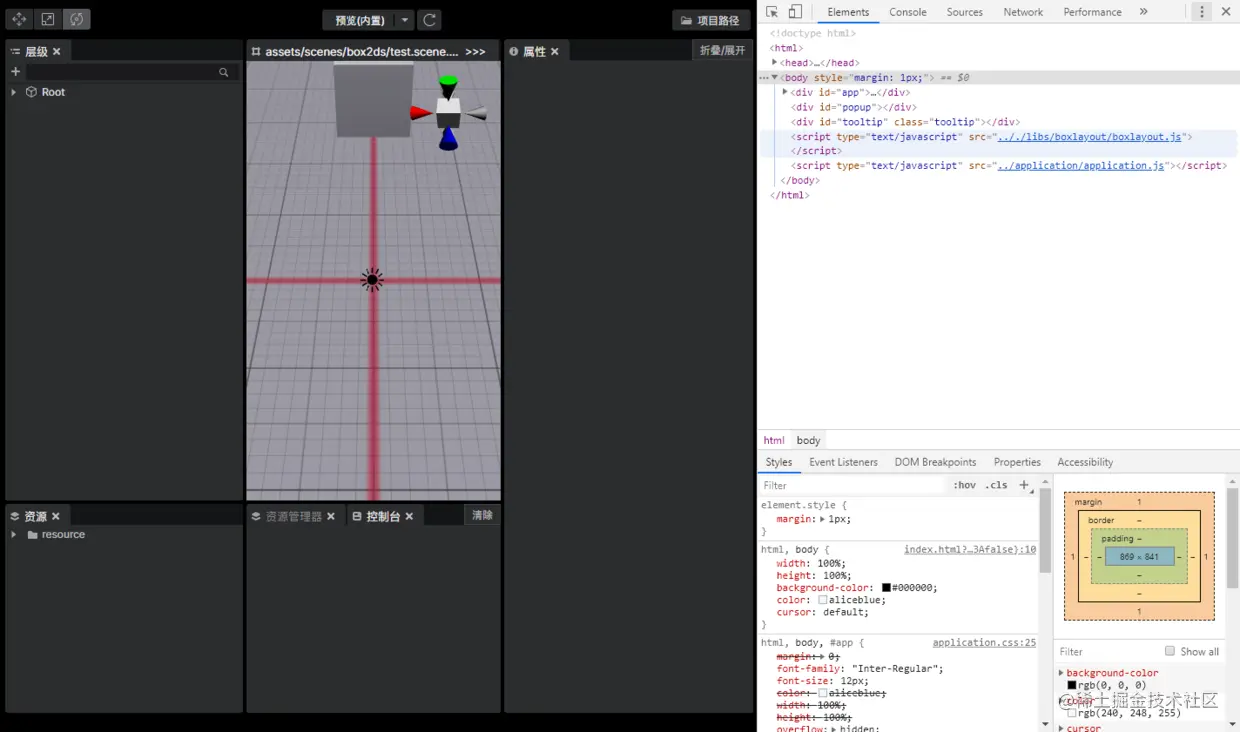Click the aliceblue color swatch

pyautogui.click(x=823, y=600)
